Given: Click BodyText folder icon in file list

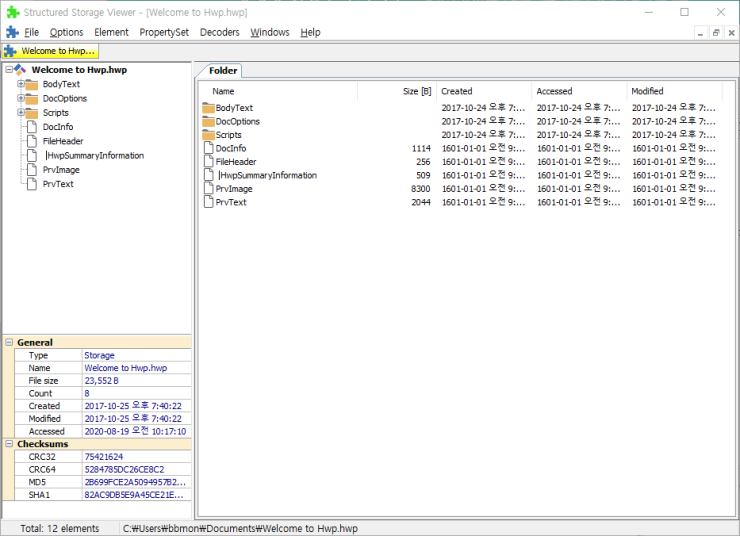Looking at the screenshot, I should (208, 108).
